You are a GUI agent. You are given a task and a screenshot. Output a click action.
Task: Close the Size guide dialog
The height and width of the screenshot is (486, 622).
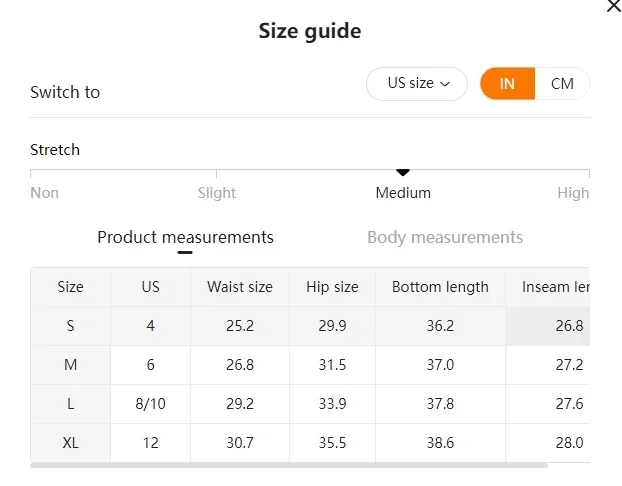[x=613, y=6]
